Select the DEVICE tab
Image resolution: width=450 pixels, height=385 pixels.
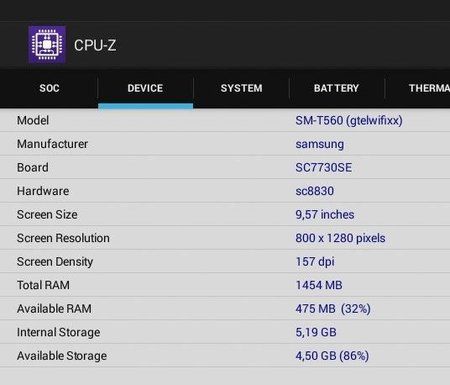[x=145, y=88]
